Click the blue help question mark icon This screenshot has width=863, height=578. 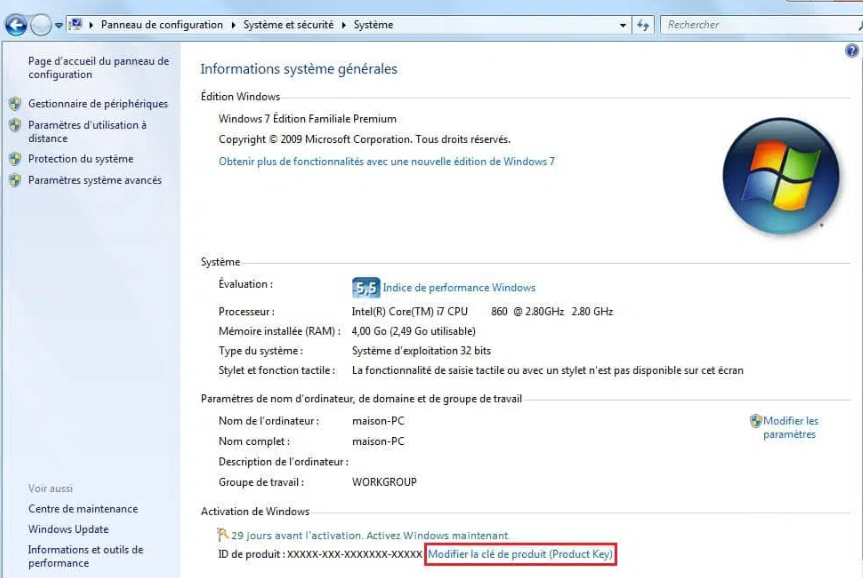point(853,48)
